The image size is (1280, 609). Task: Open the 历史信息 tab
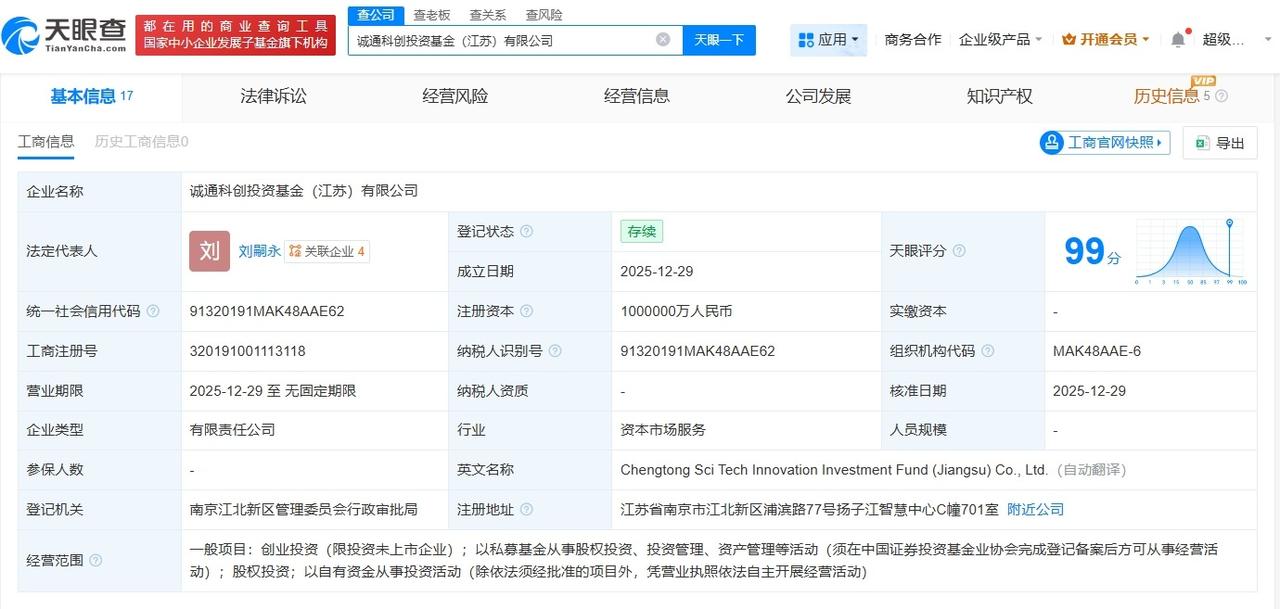click(x=1166, y=96)
